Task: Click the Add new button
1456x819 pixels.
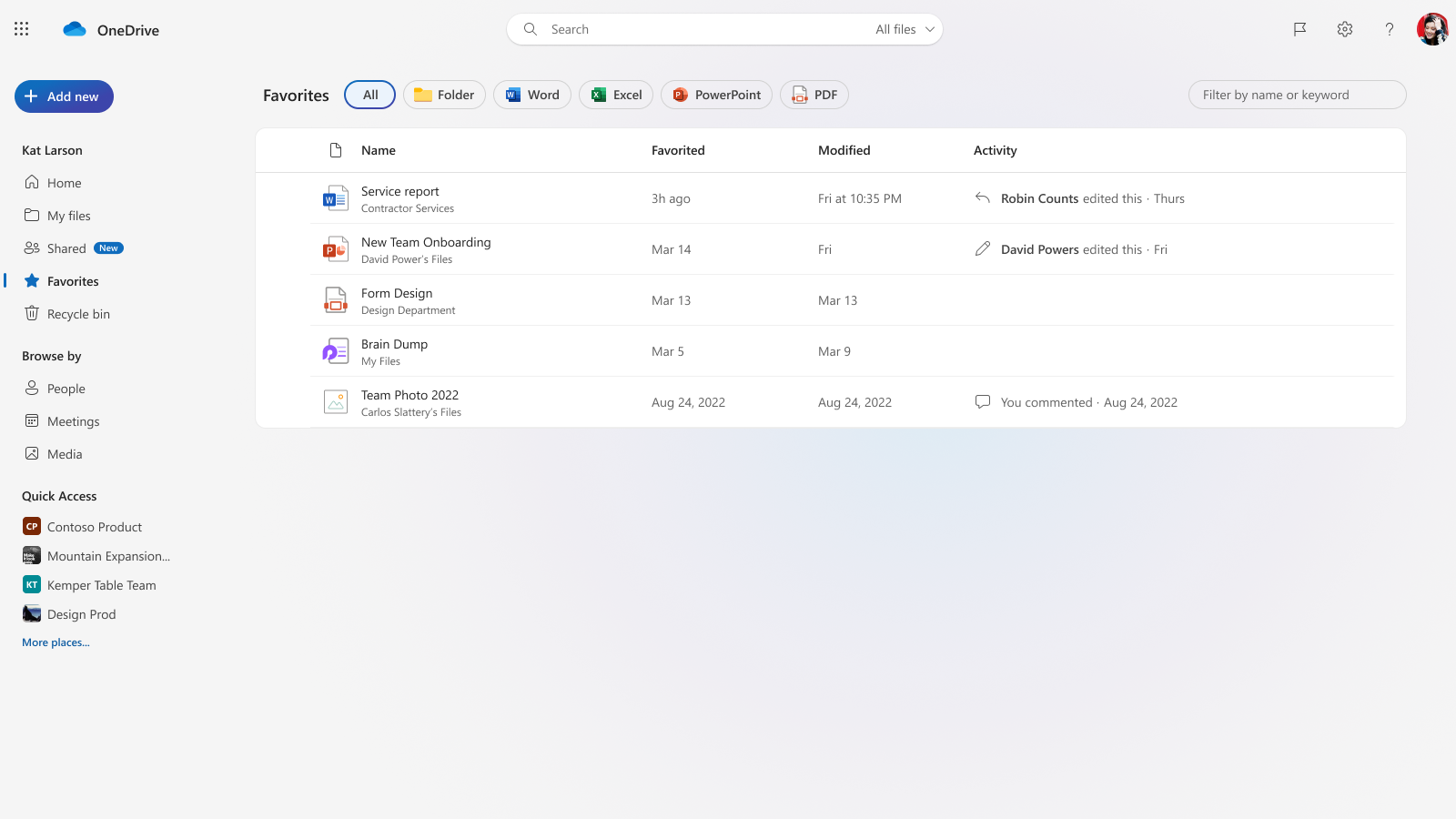Action: [x=63, y=96]
